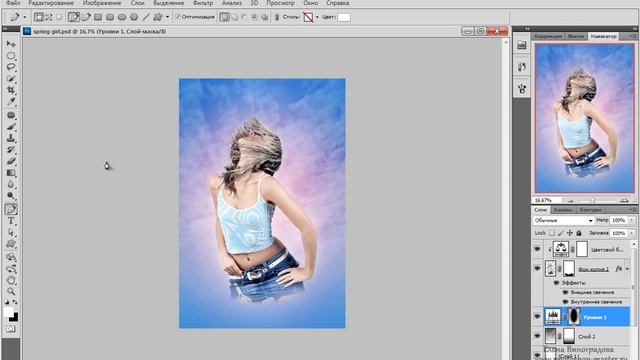Click the Navigator zoom slider

593,200
